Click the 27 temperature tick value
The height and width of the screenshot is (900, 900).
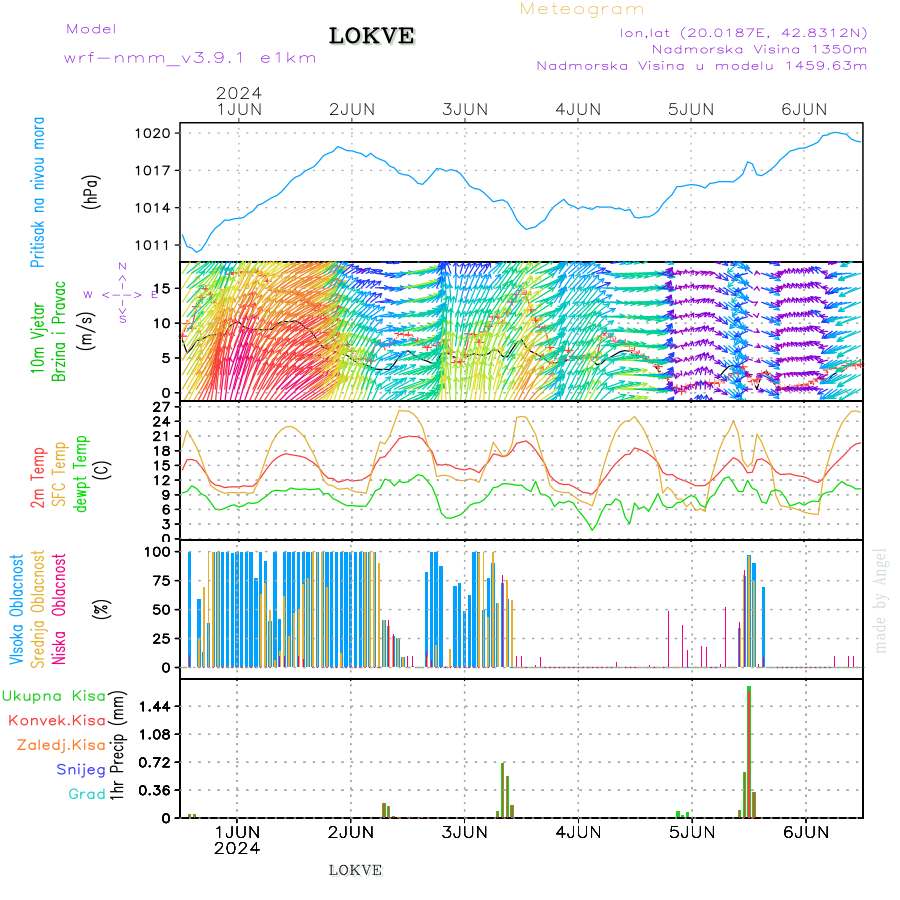point(162,407)
